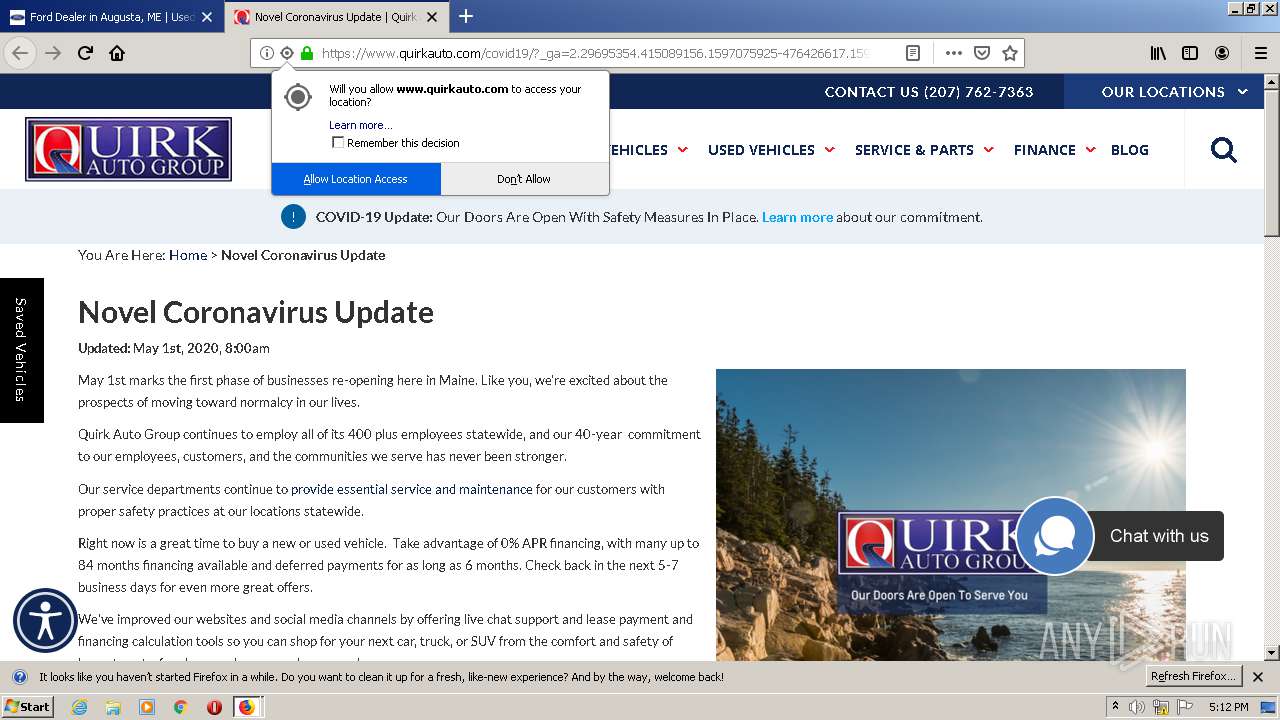Launch Internet Explorer from taskbar

point(79,707)
